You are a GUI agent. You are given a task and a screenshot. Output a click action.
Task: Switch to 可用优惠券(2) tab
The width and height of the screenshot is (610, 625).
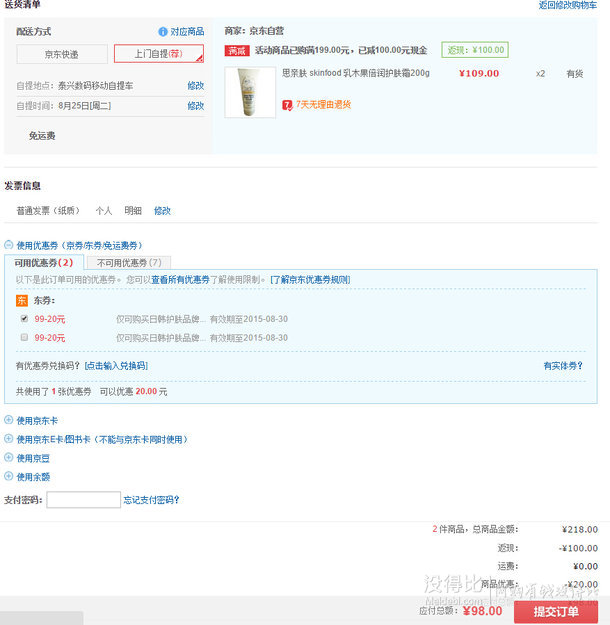tap(44, 262)
